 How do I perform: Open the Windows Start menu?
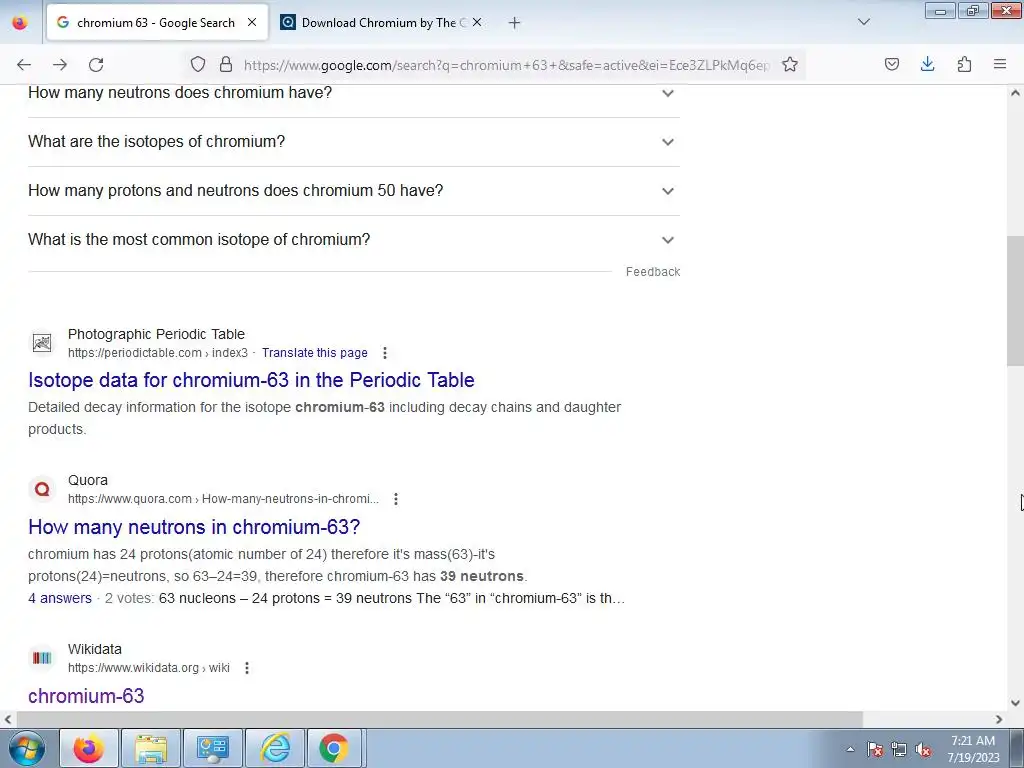click(x=25, y=748)
